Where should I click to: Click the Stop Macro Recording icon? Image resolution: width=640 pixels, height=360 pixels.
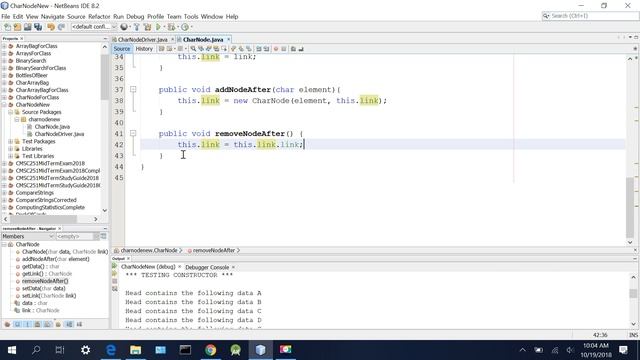point(283,49)
